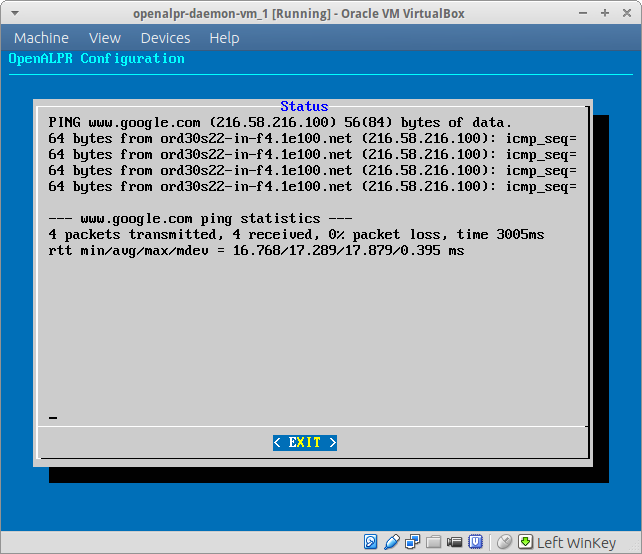Click the Status dialog title
Image resolution: width=642 pixels, height=554 pixels.
(x=304, y=106)
